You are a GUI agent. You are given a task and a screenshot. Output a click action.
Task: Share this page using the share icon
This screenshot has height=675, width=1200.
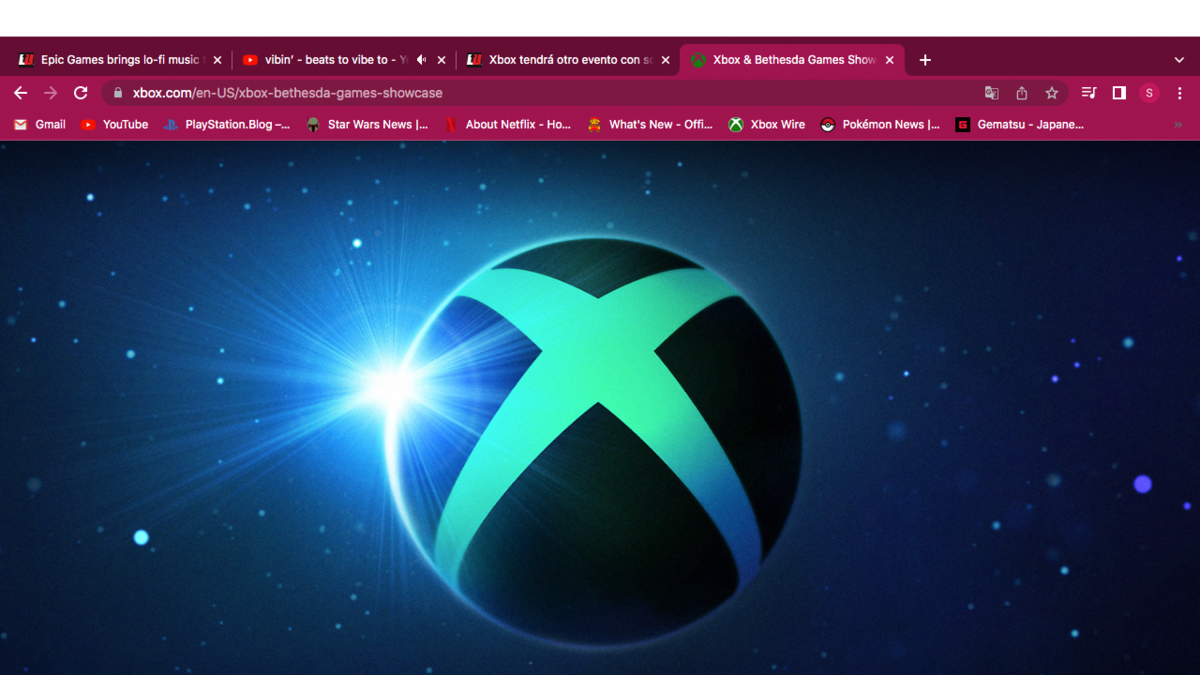click(x=1022, y=93)
